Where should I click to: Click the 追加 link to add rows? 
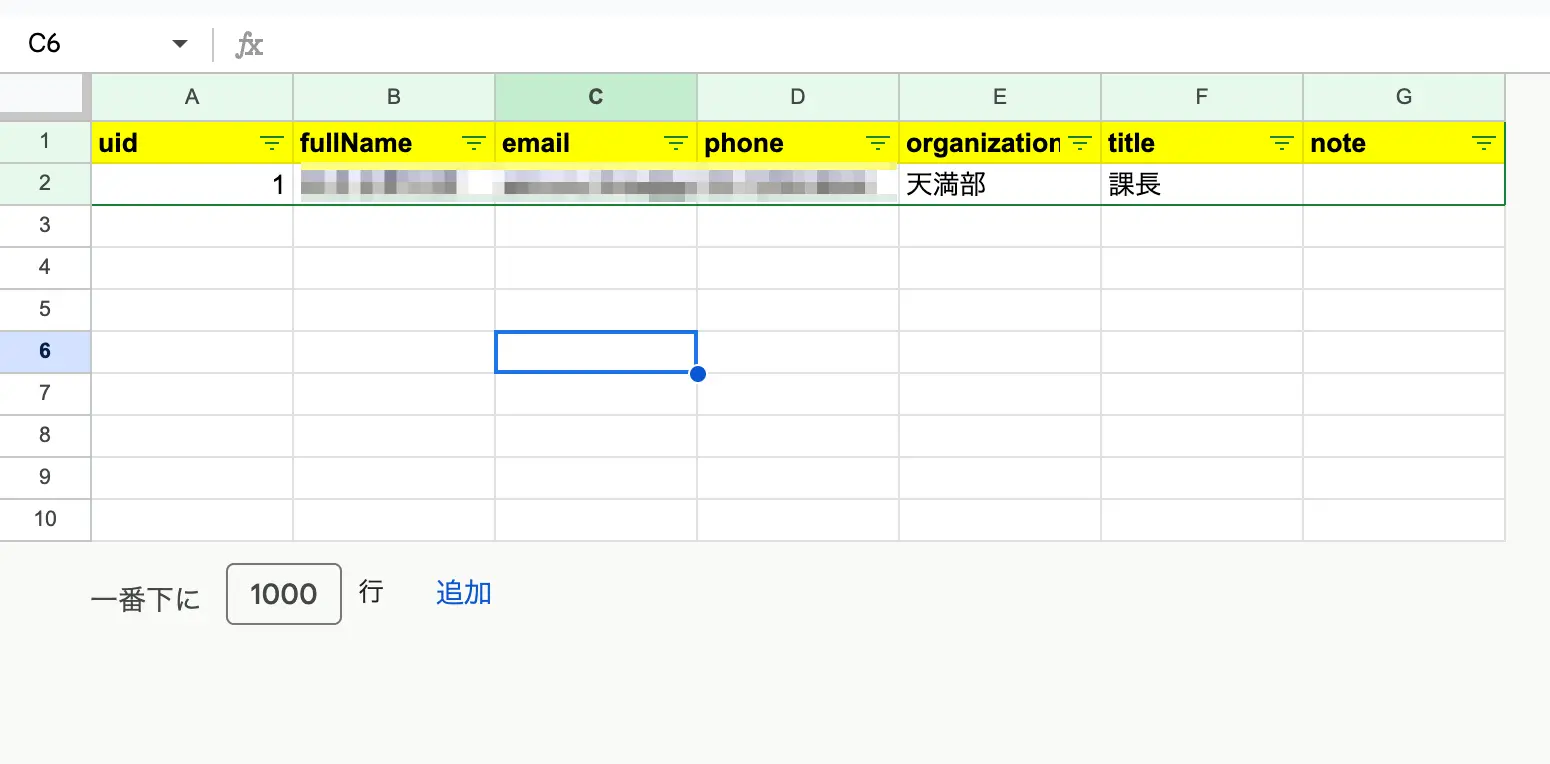pos(463,593)
